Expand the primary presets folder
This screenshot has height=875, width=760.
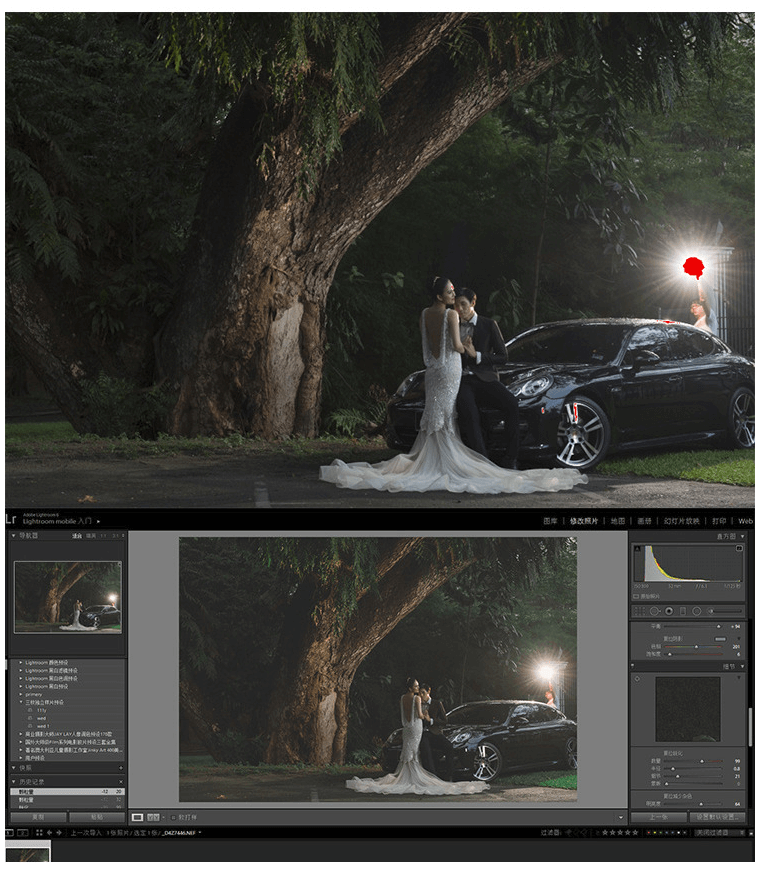tap(21, 694)
